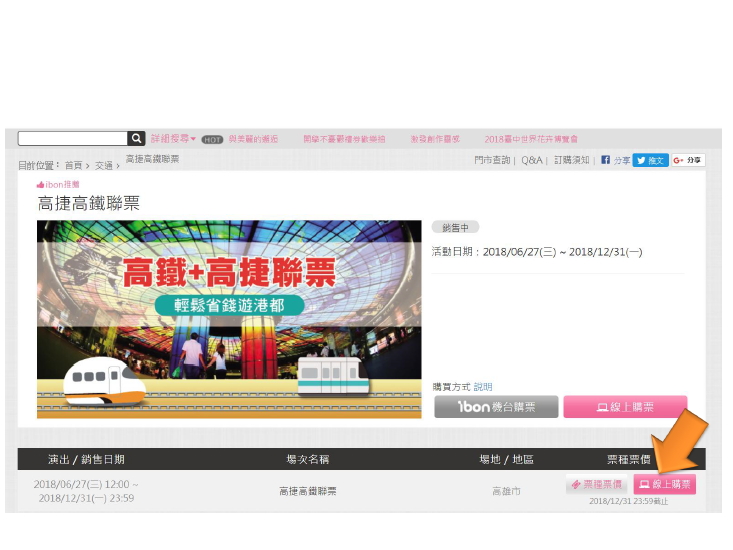Open the 說明 purchase method link
Image resolution: width=733 pixels, height=550 pixels.
point(483,387)
